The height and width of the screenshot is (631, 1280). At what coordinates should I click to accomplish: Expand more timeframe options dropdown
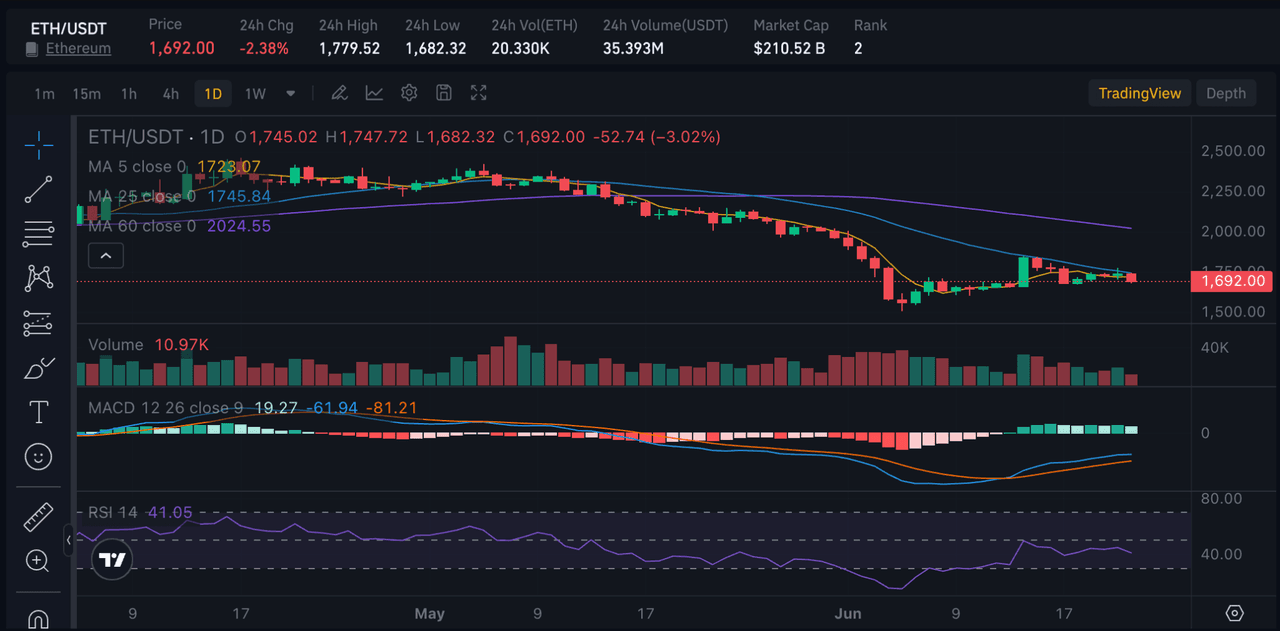pyautogui.click(x=291, y=93)
